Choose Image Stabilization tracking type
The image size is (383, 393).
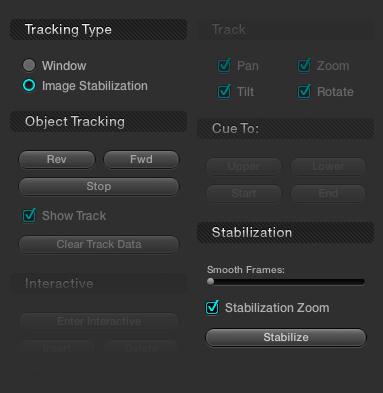[x=29, y=85]
